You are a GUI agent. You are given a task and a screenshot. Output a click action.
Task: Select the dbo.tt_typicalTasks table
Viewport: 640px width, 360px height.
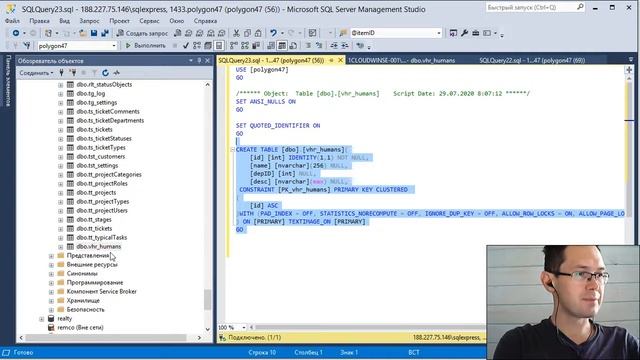[102, 238]
